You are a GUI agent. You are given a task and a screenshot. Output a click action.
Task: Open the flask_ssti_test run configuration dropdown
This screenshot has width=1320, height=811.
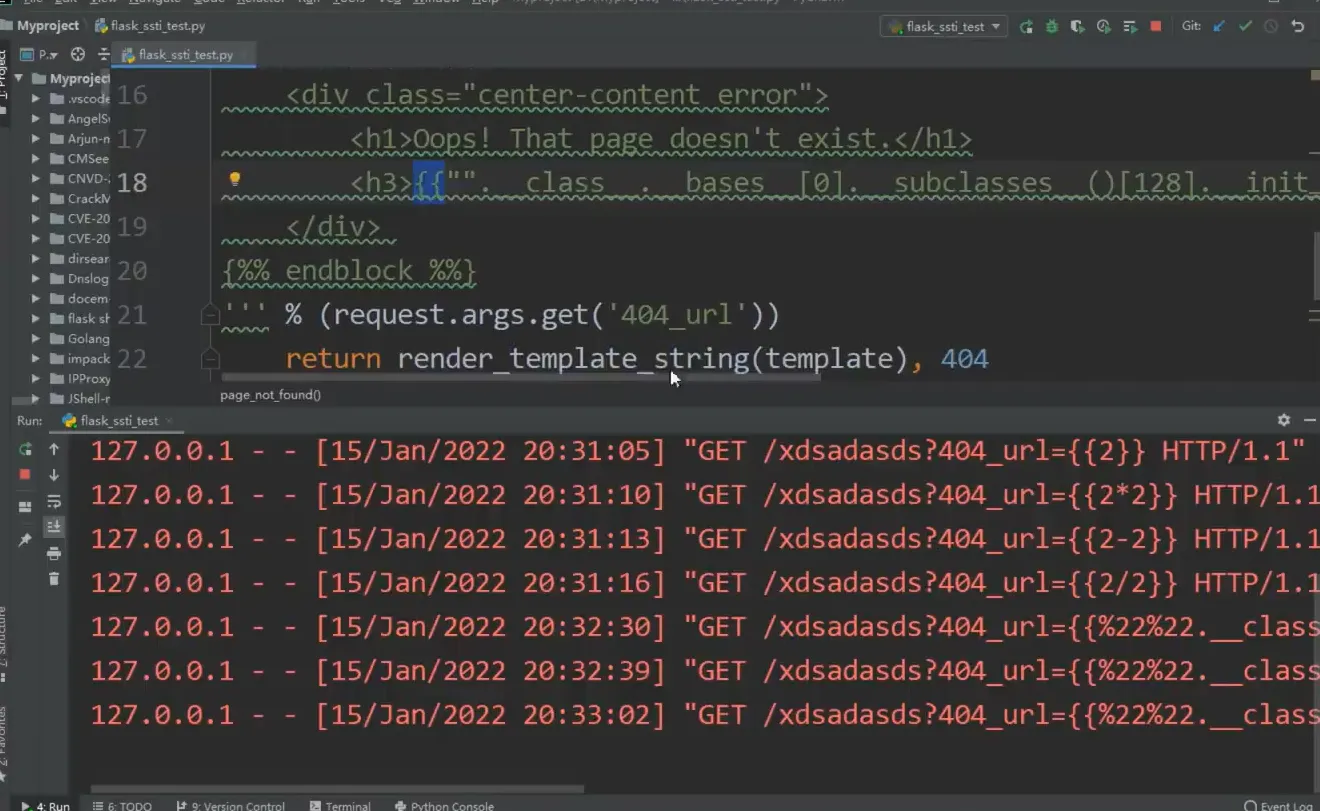[x=944, y=27]
